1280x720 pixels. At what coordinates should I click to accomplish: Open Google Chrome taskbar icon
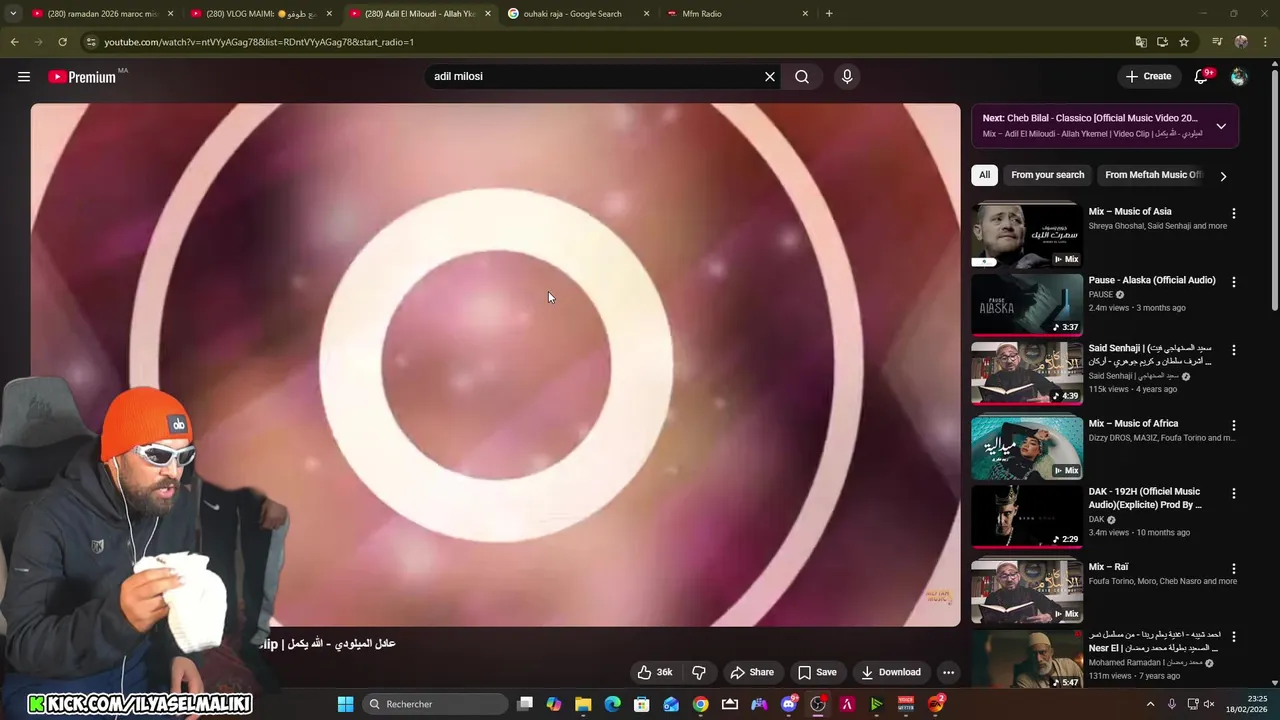[701, 704]
